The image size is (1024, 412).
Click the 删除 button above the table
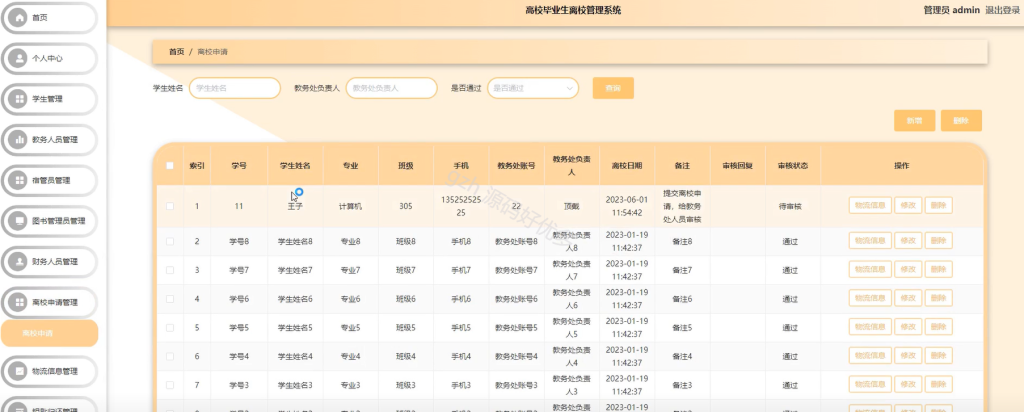pyautogui.click(x=961, y=121)
